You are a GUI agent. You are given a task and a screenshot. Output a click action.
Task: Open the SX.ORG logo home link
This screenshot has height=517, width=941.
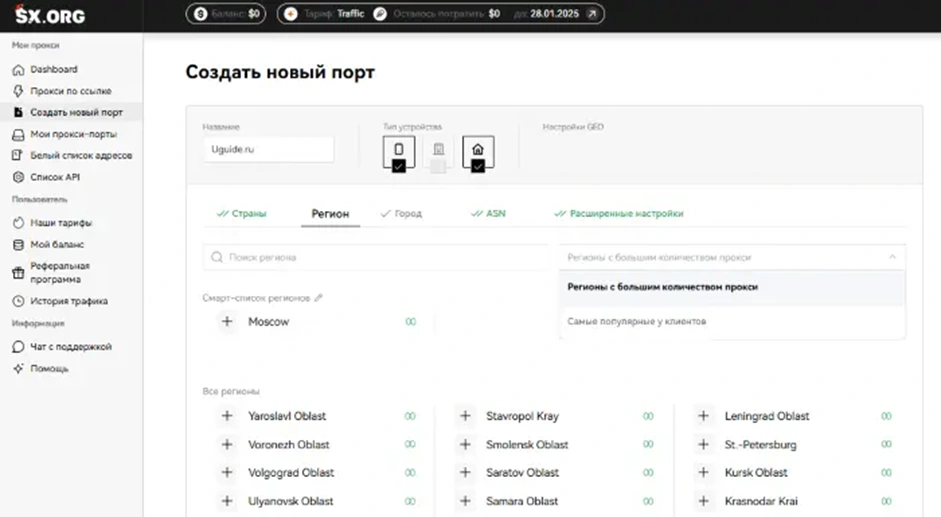click(x=50, y=14)
